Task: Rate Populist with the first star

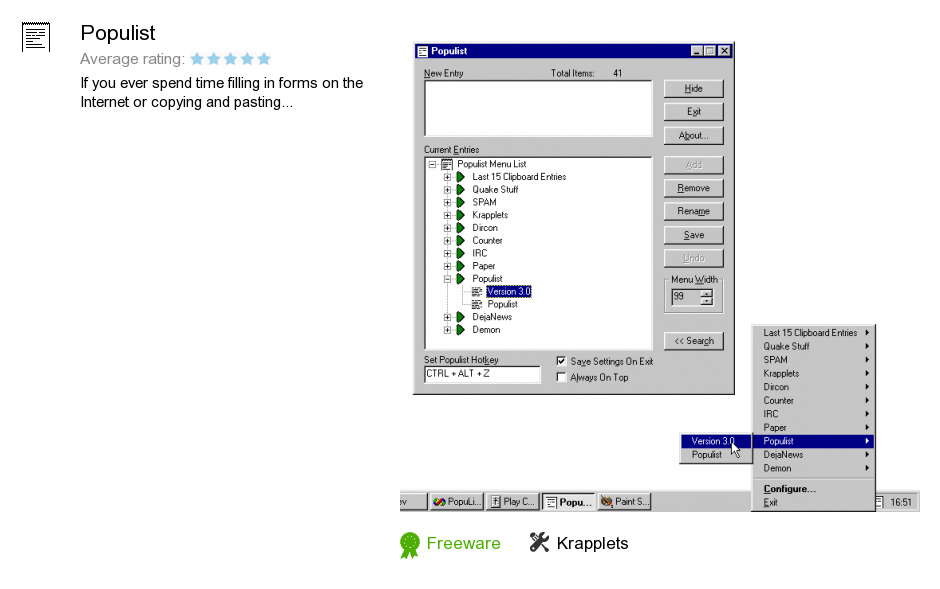Action: click(x=197, y=59)
